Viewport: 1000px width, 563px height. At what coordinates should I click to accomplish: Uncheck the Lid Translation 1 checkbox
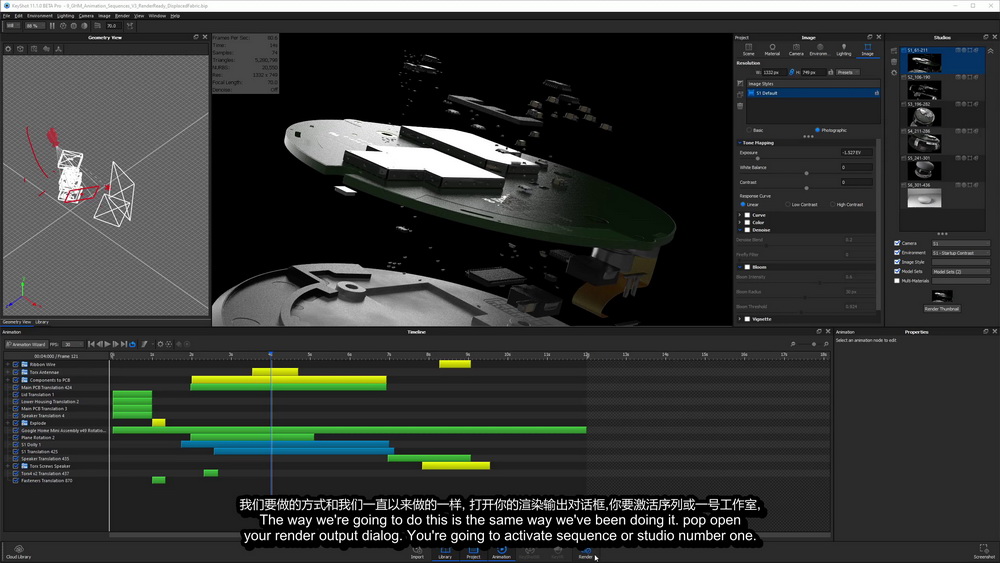[16, 395]
